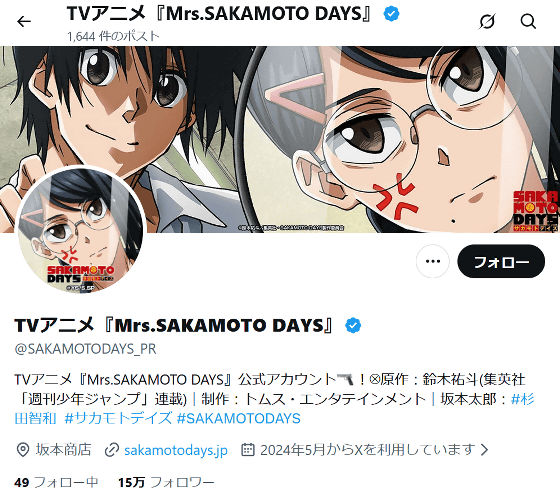Open hashtag #SAKAMOTODAYS
The width and height of the screenshot is (560, 503).
(239, 418)
